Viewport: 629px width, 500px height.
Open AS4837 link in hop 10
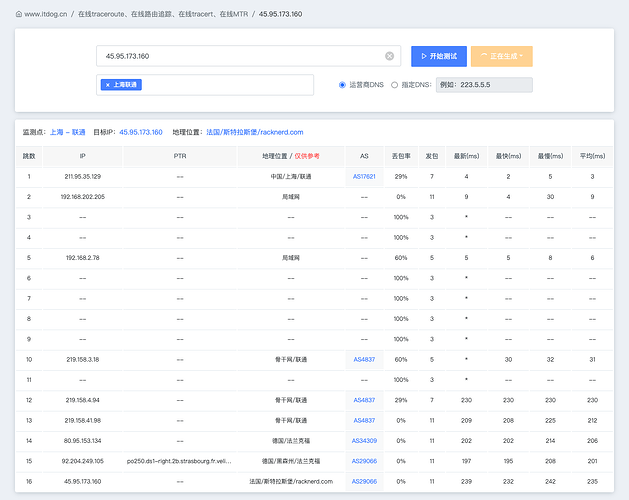(364, 360)
